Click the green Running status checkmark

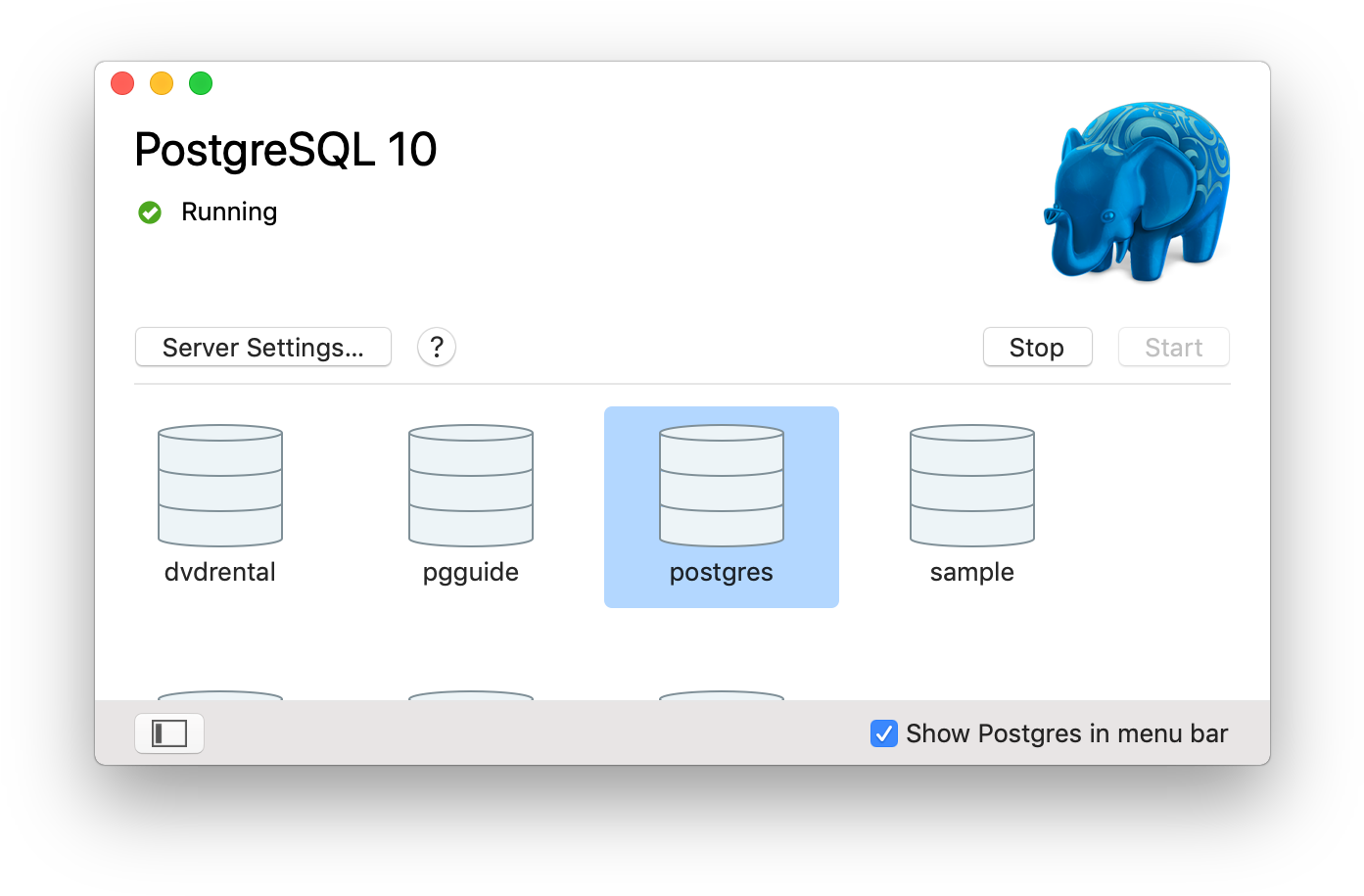pyautogui.click(x=150, y=212)
